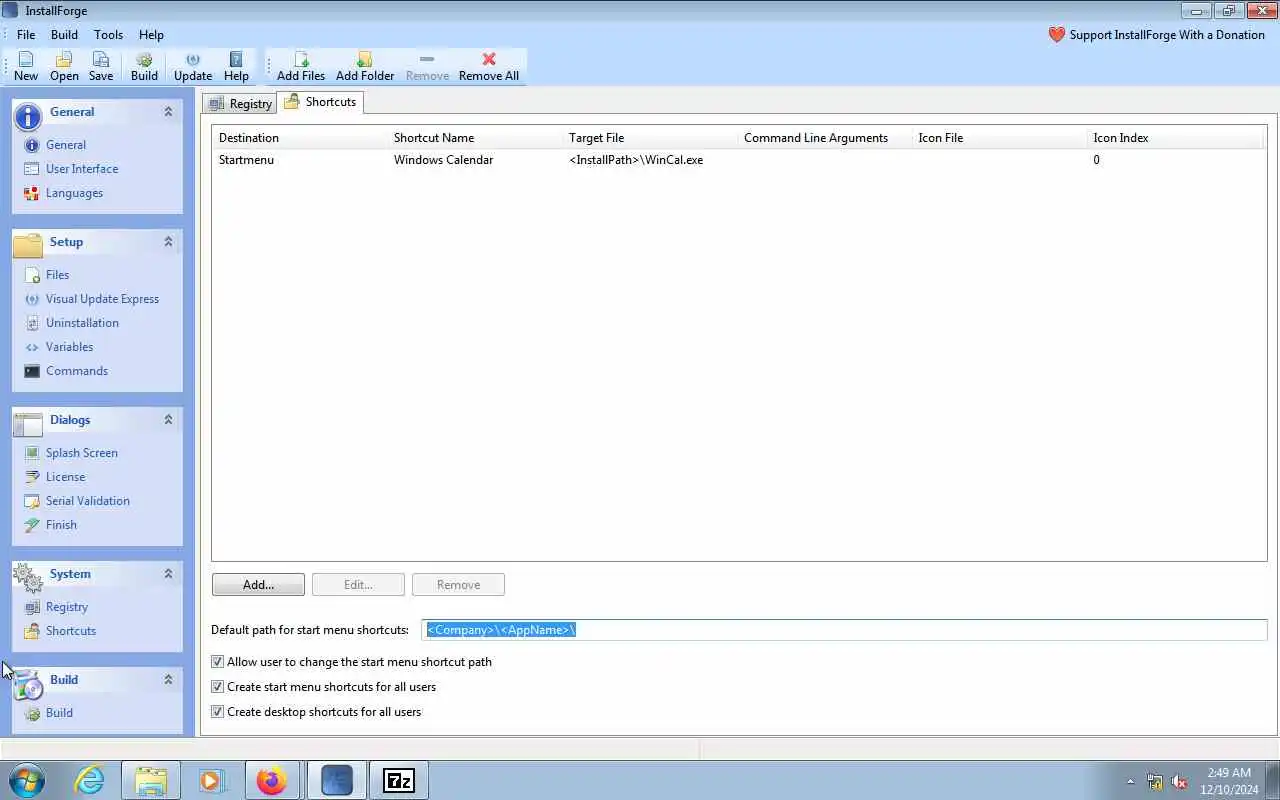The height and width of the screenshot is (800, 1280).
Task: Select the Shortcuts tab
Action: coord(320,102)
